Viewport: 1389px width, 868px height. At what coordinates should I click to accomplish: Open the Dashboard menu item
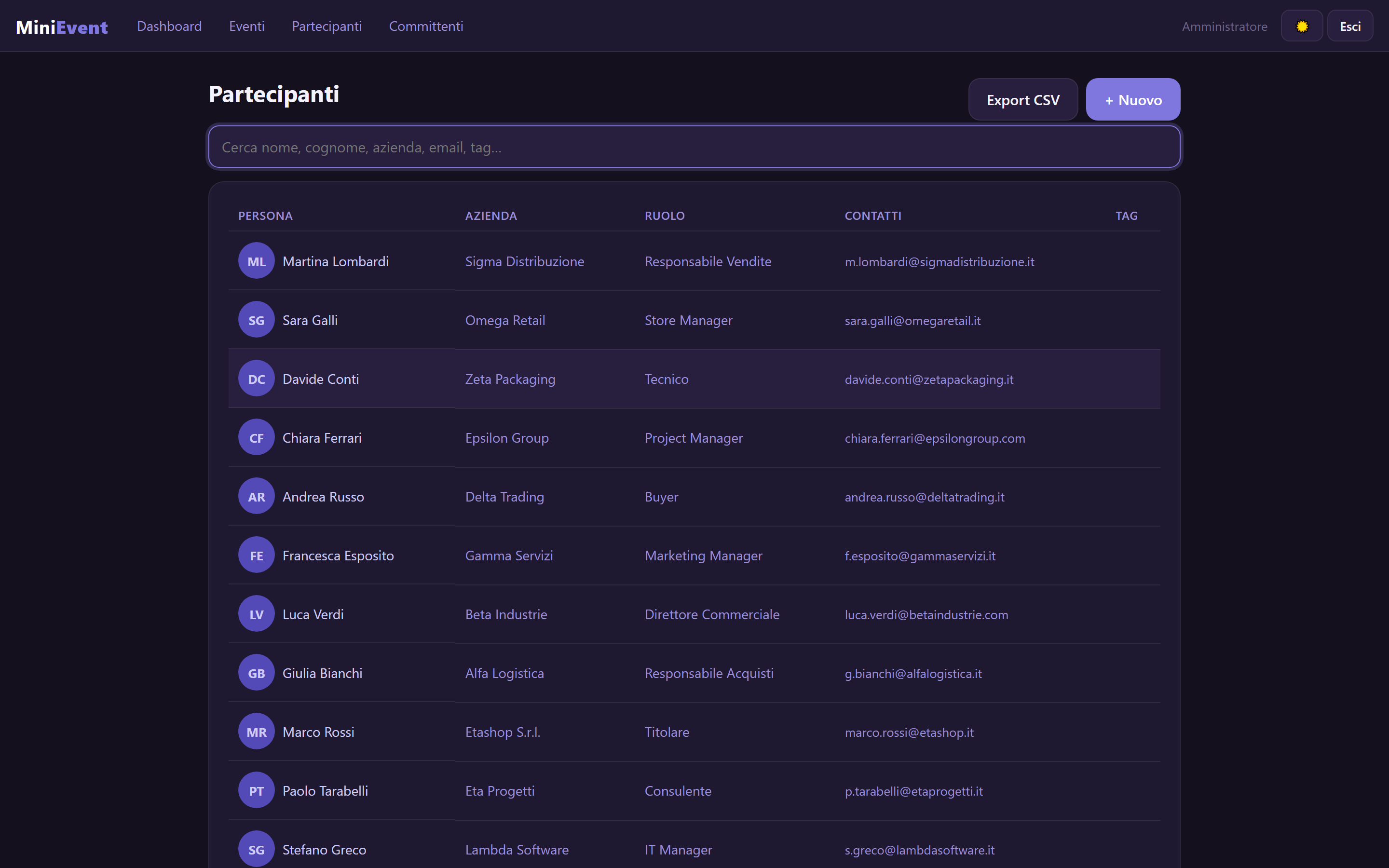coord(169,27)
